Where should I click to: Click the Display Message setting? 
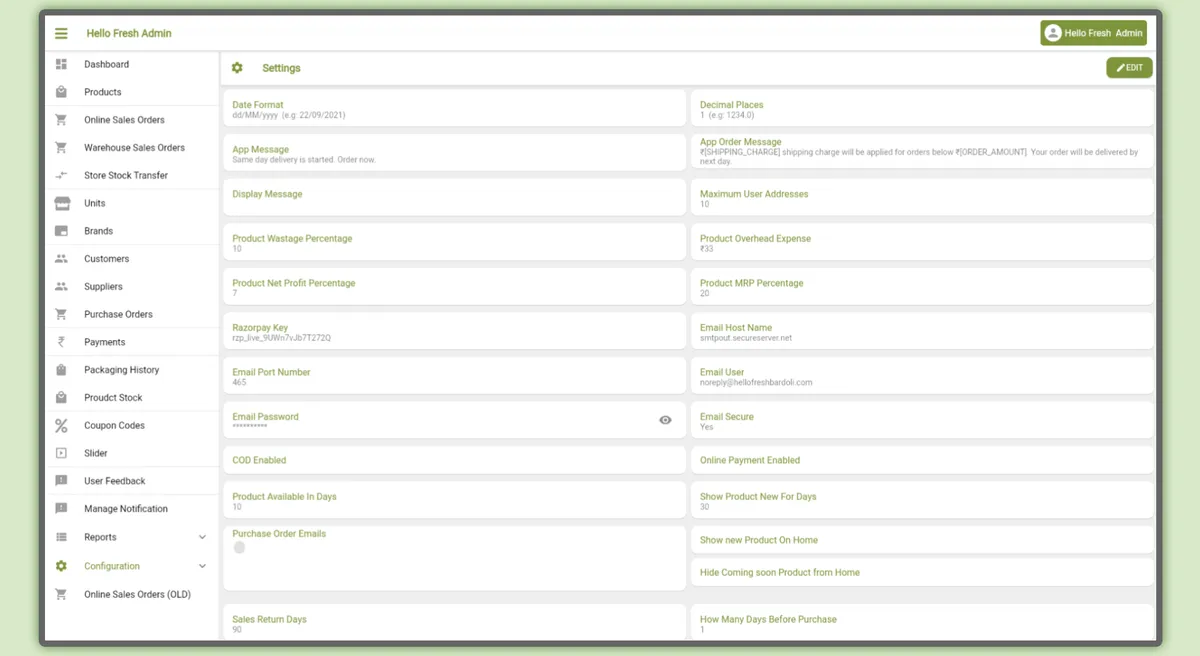pyautogui.click(x=454, y=197)
